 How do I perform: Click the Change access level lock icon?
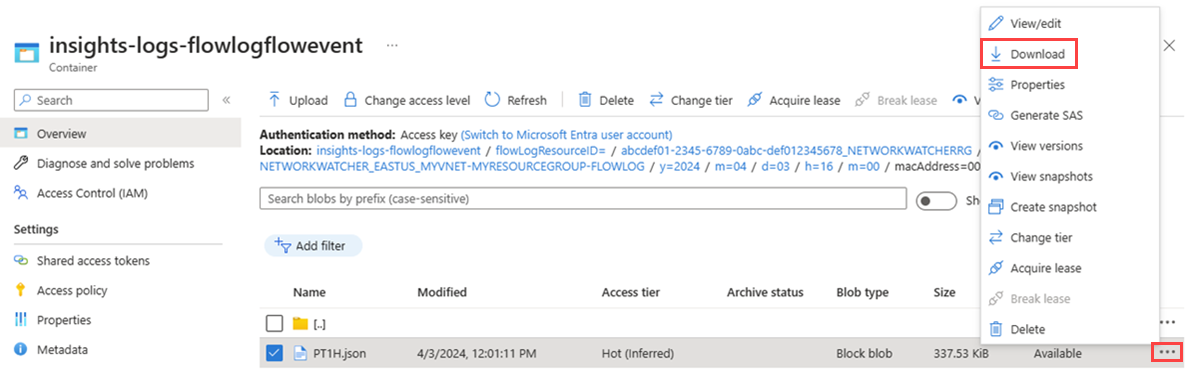click(350, 100)
